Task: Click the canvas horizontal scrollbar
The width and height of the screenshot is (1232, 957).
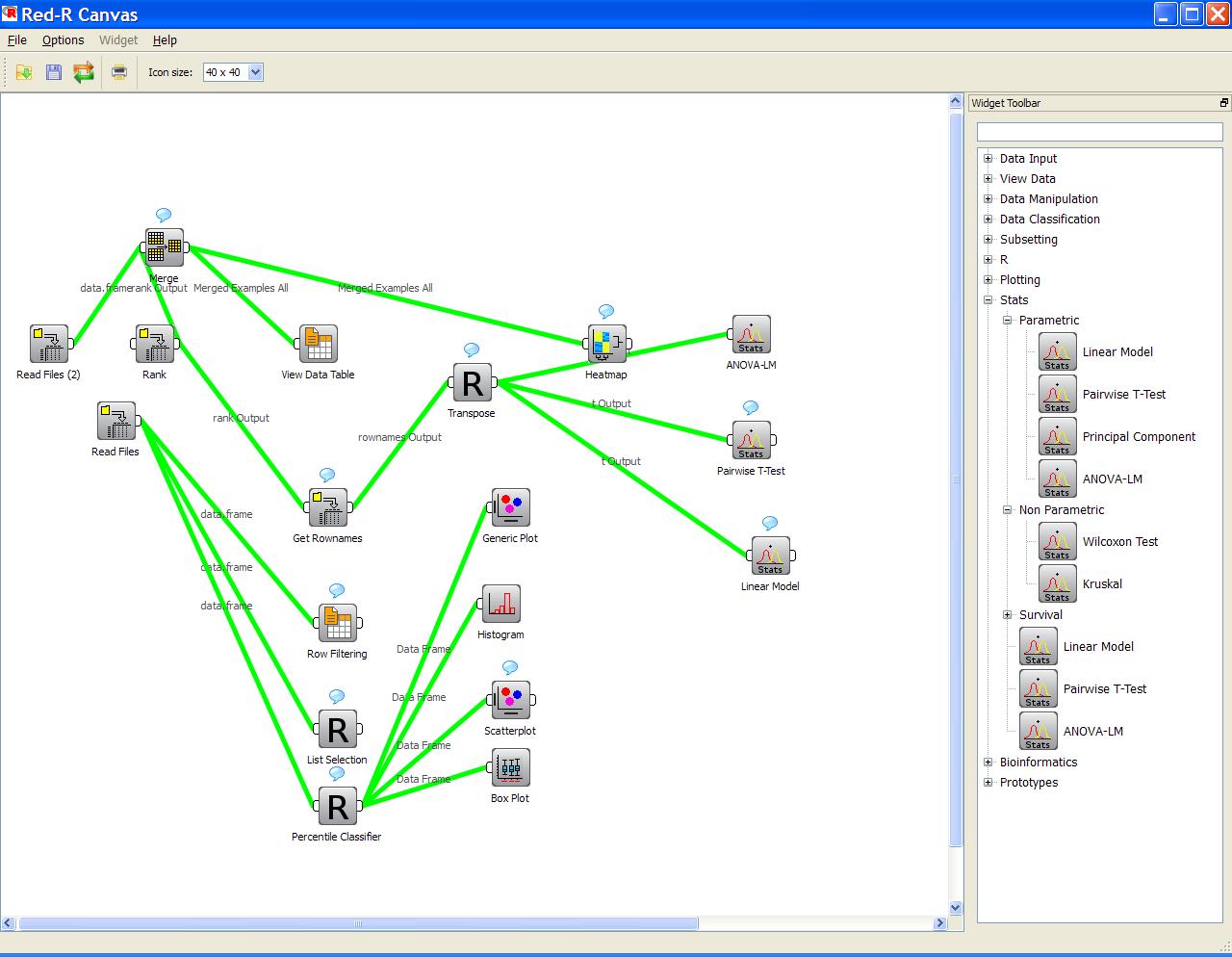Action: pos(356,924)
